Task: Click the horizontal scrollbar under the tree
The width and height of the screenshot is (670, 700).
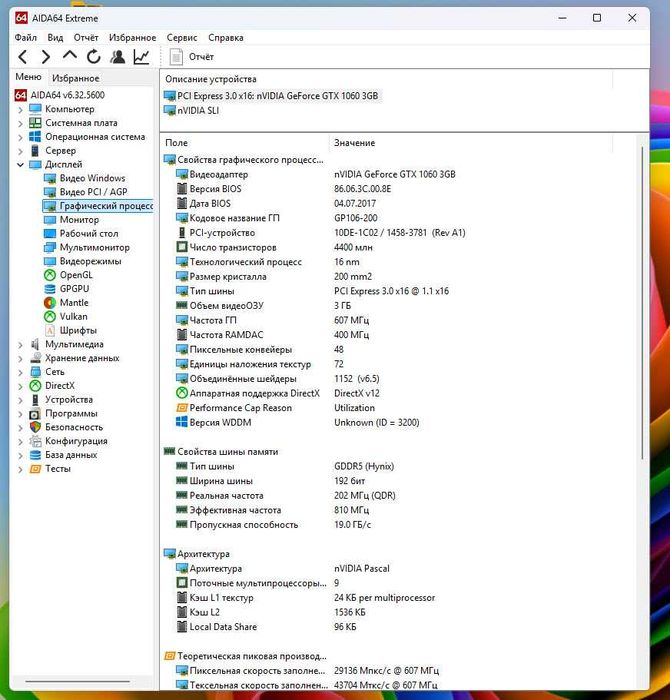Action: pos(78,682)
